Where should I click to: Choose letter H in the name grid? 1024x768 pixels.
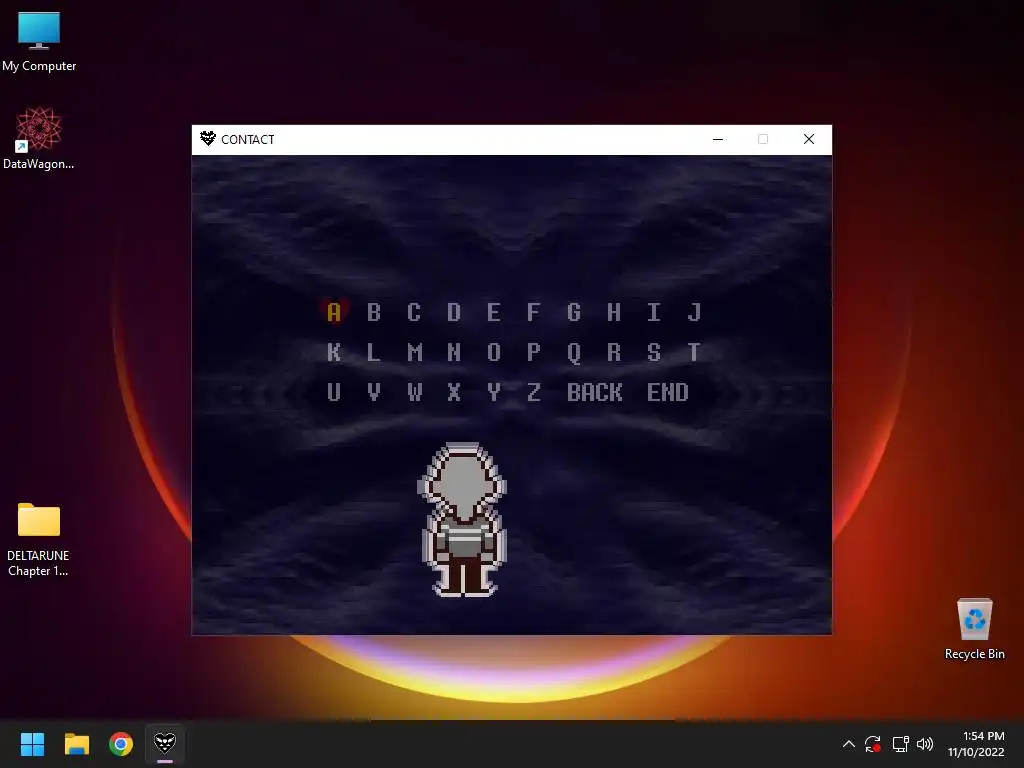point(613,312)
